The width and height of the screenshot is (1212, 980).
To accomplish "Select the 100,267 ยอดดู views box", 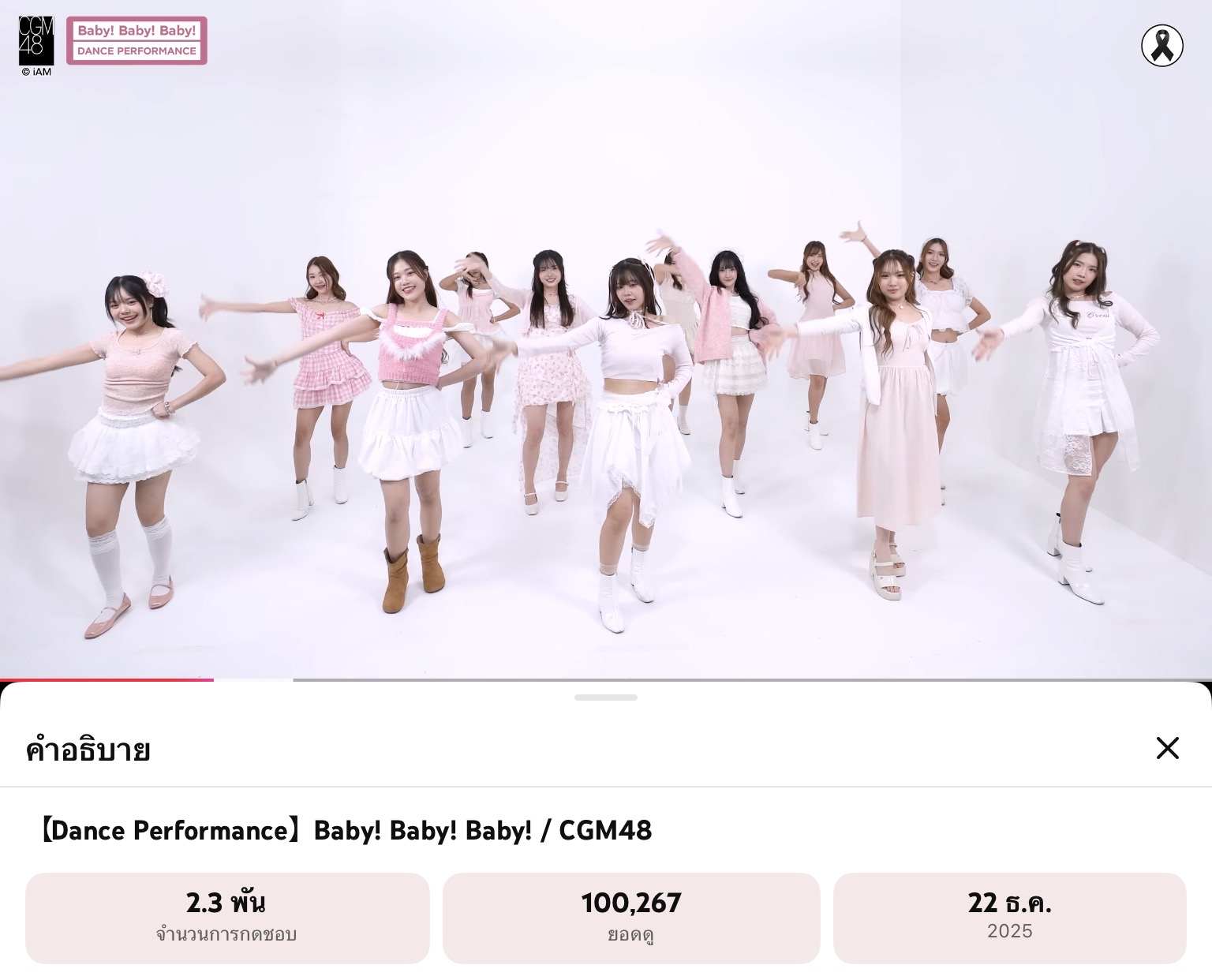I will click(631, 918).
